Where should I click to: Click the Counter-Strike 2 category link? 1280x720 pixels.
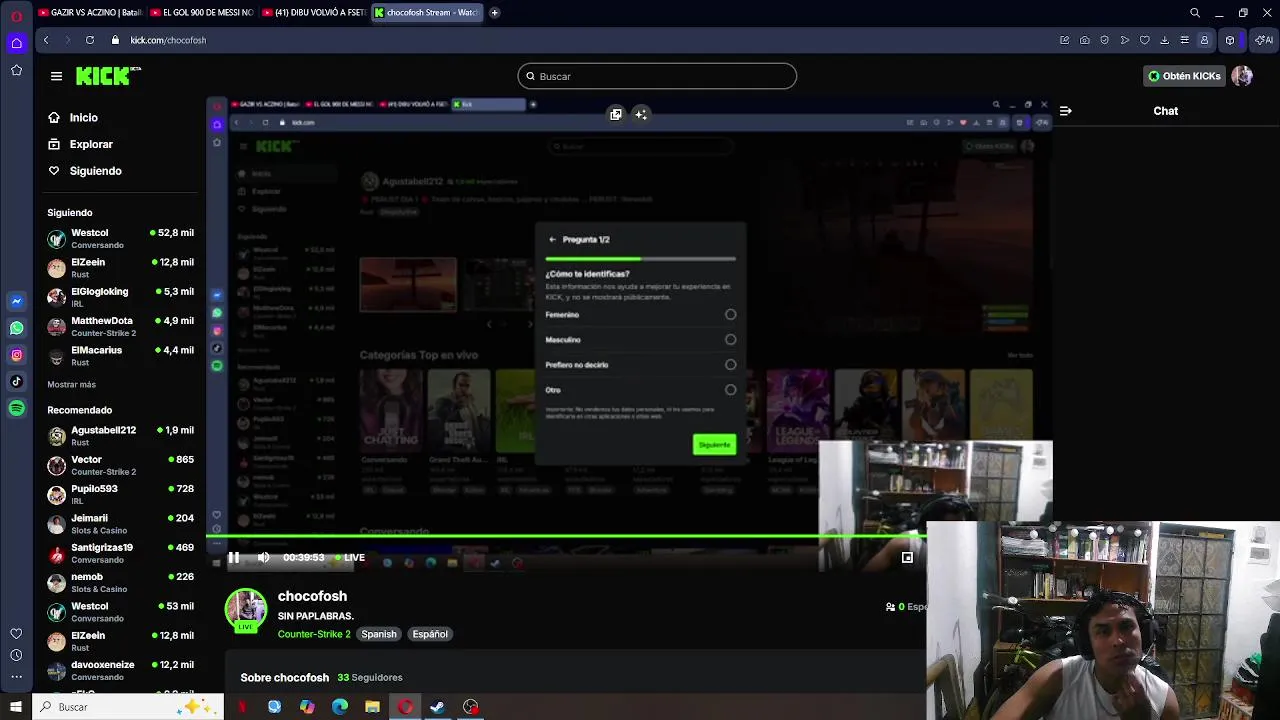pos(314,634)
